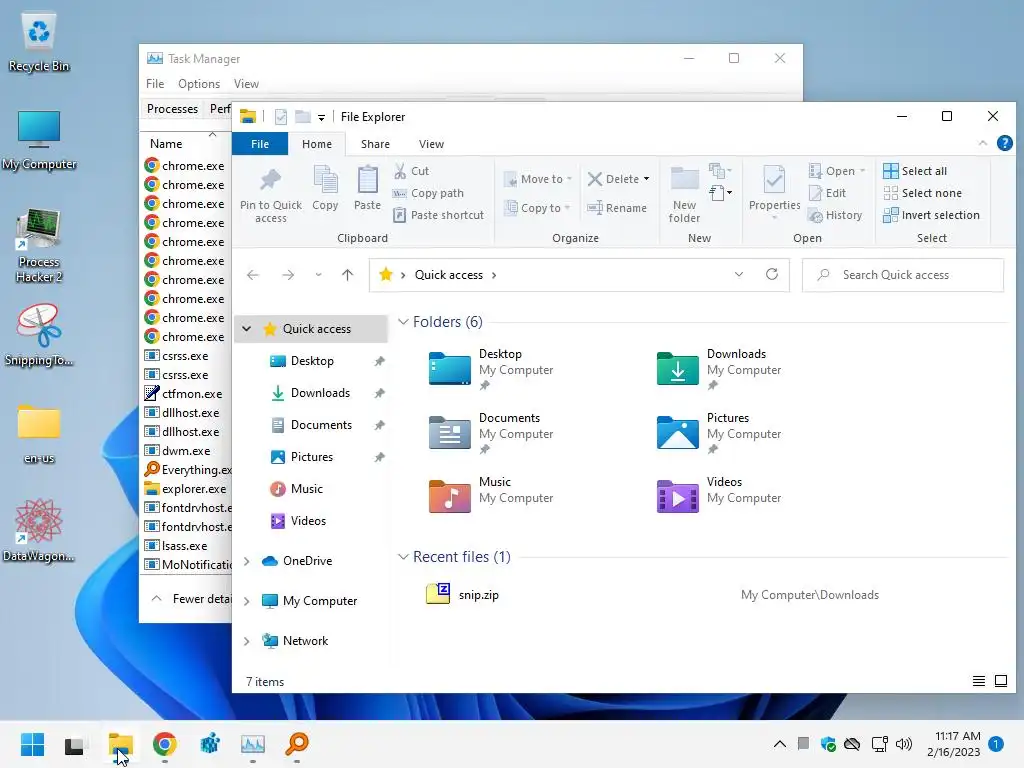Open address bar history dropdown

coord(739,274)
